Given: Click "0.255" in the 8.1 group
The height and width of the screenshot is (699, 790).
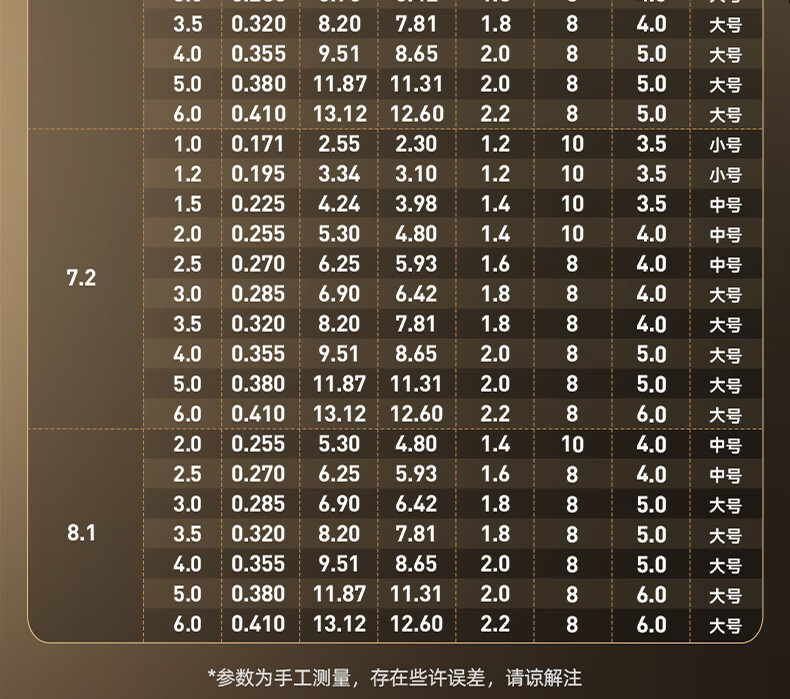Looking at the screenshot, I should point(258,444).
